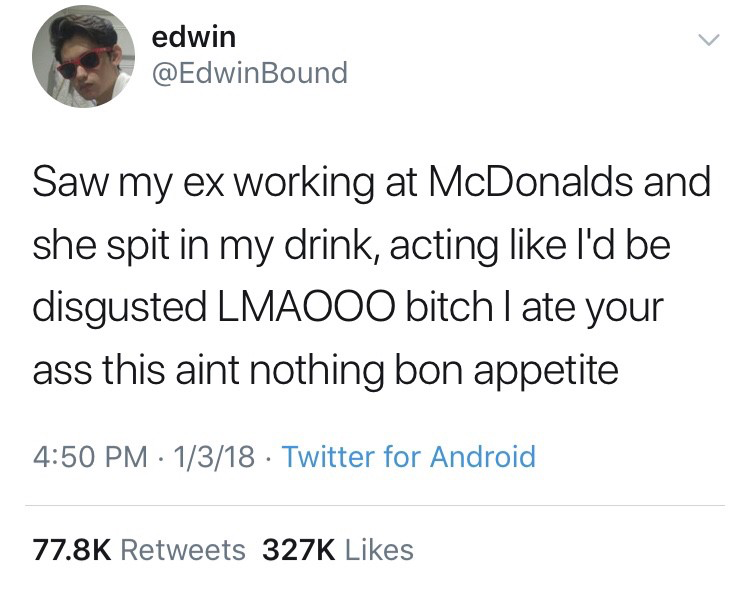Visit the @EdwinBound handle
The width and height of the screenshot is (750, 592).
pyautogui.click(x=250, y=73)
